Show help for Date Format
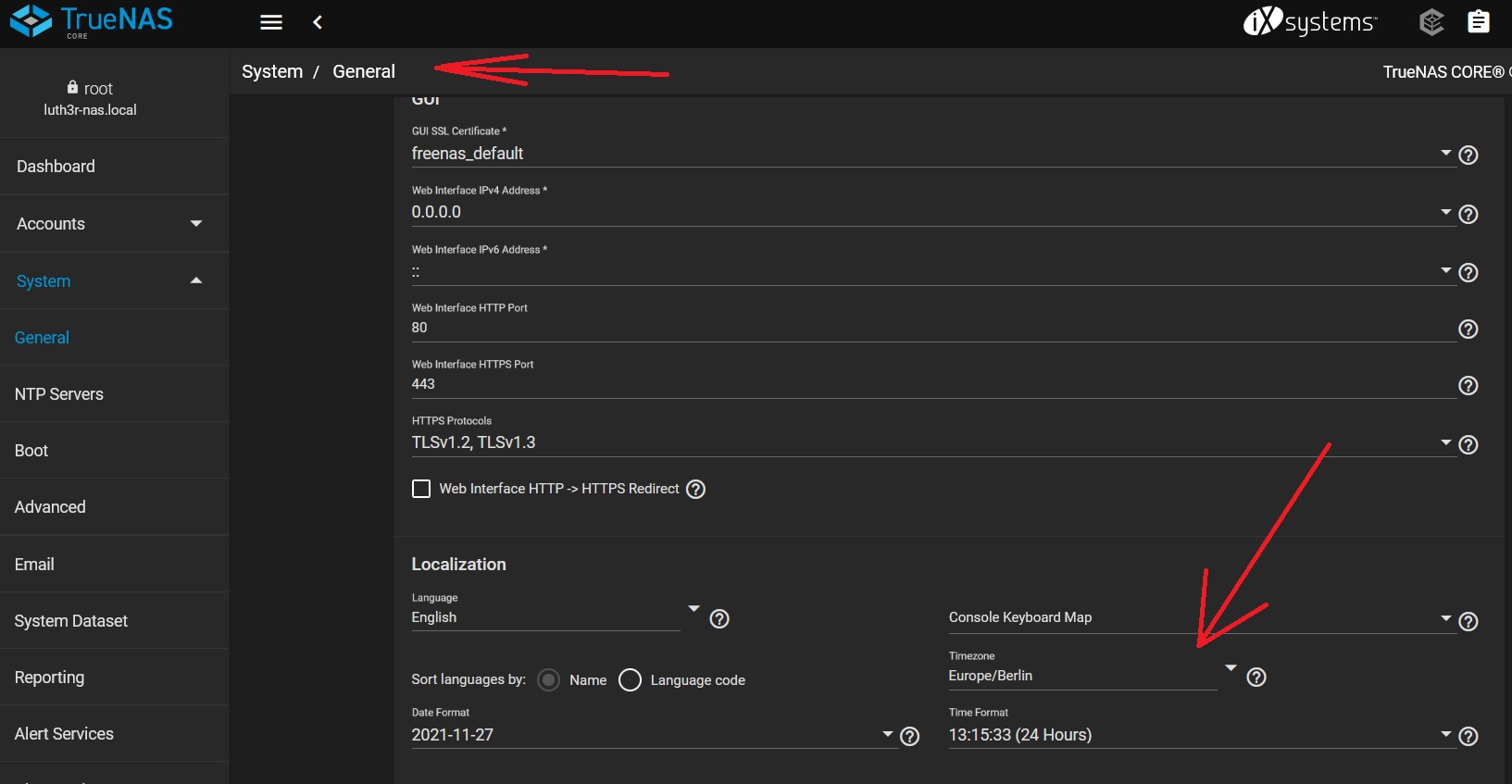The height and width of the screenshot is (784, 1512). [910, 737]
